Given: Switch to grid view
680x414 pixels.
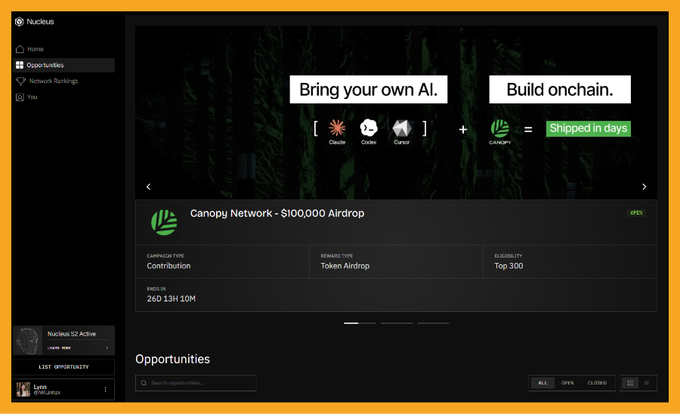Looking at the screenshot, I should click(x=630, y=383).
